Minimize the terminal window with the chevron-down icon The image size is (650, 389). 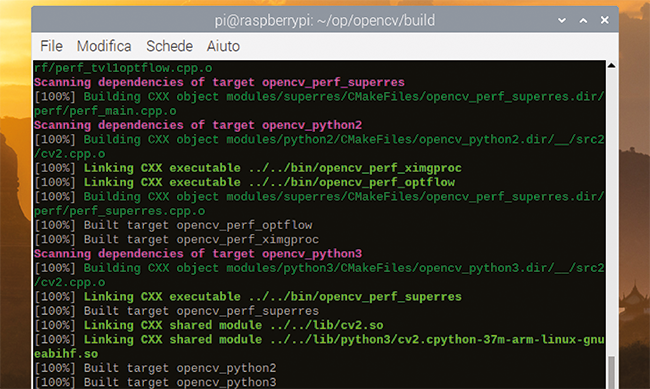point(562,20)
